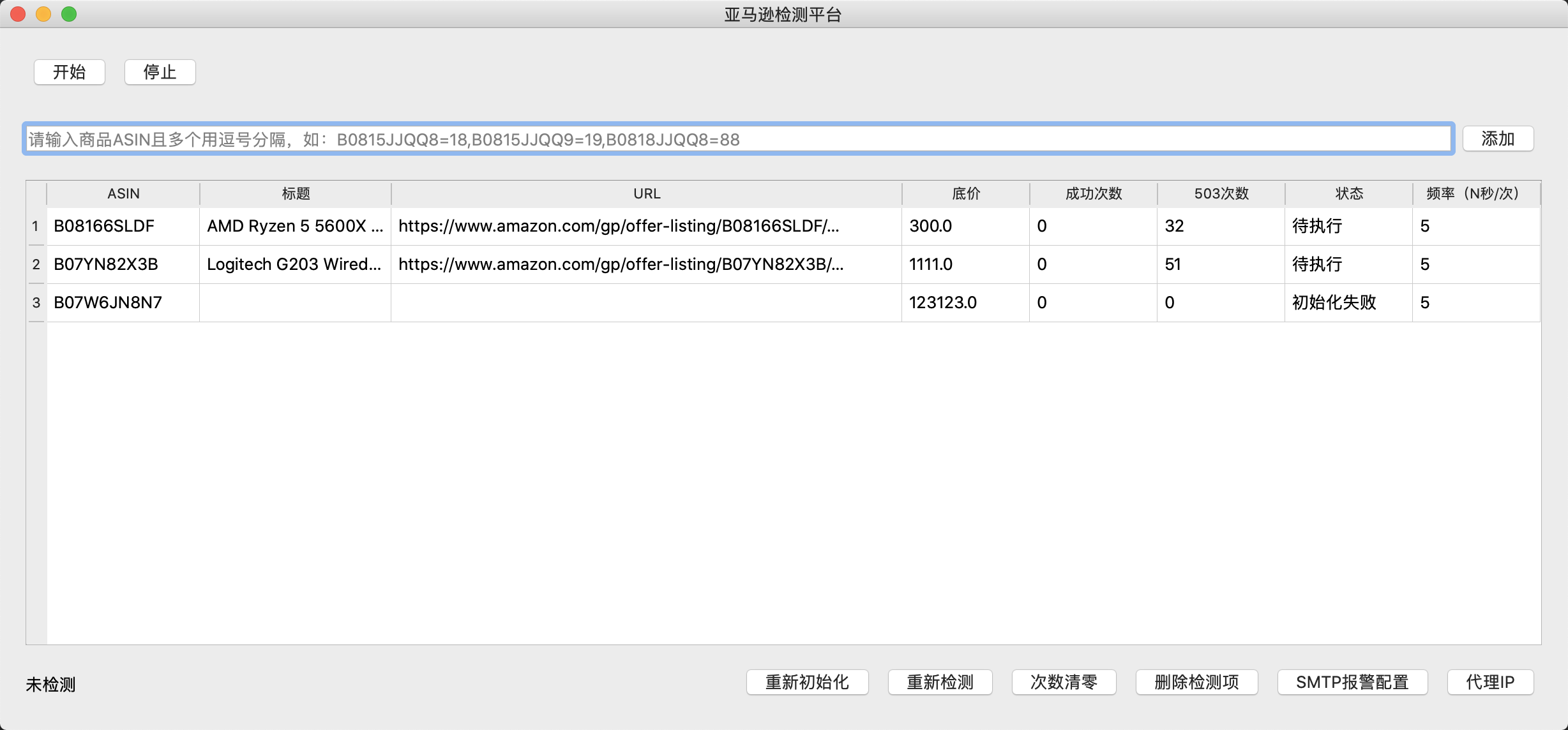Click the 次数清零 button
1568x730 pixels.
click(x=1064, y=682)
